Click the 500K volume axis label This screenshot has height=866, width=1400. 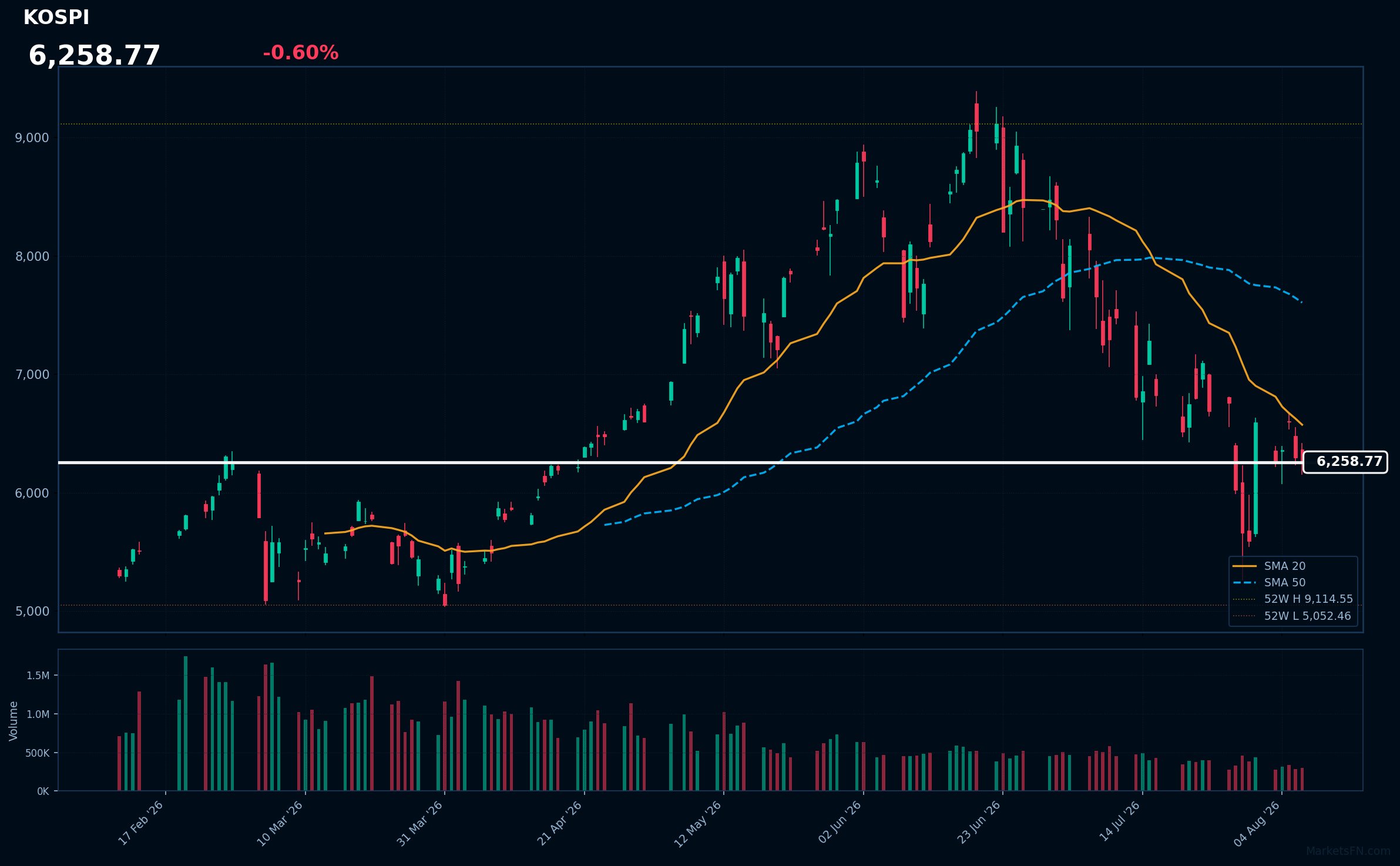pyautogui.click(x=38, y=753)
